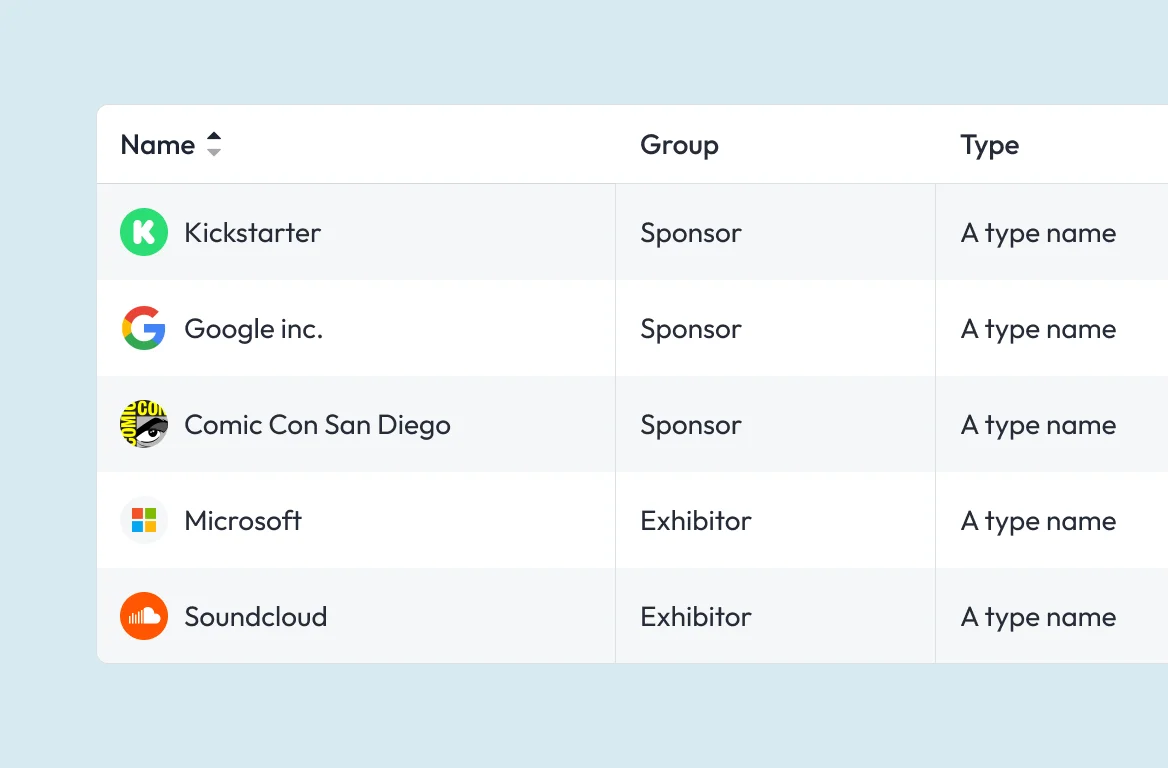Viewport: 1168px width, 768px height.
Task: Click the Name column header
Action: (x=158, y=145)
